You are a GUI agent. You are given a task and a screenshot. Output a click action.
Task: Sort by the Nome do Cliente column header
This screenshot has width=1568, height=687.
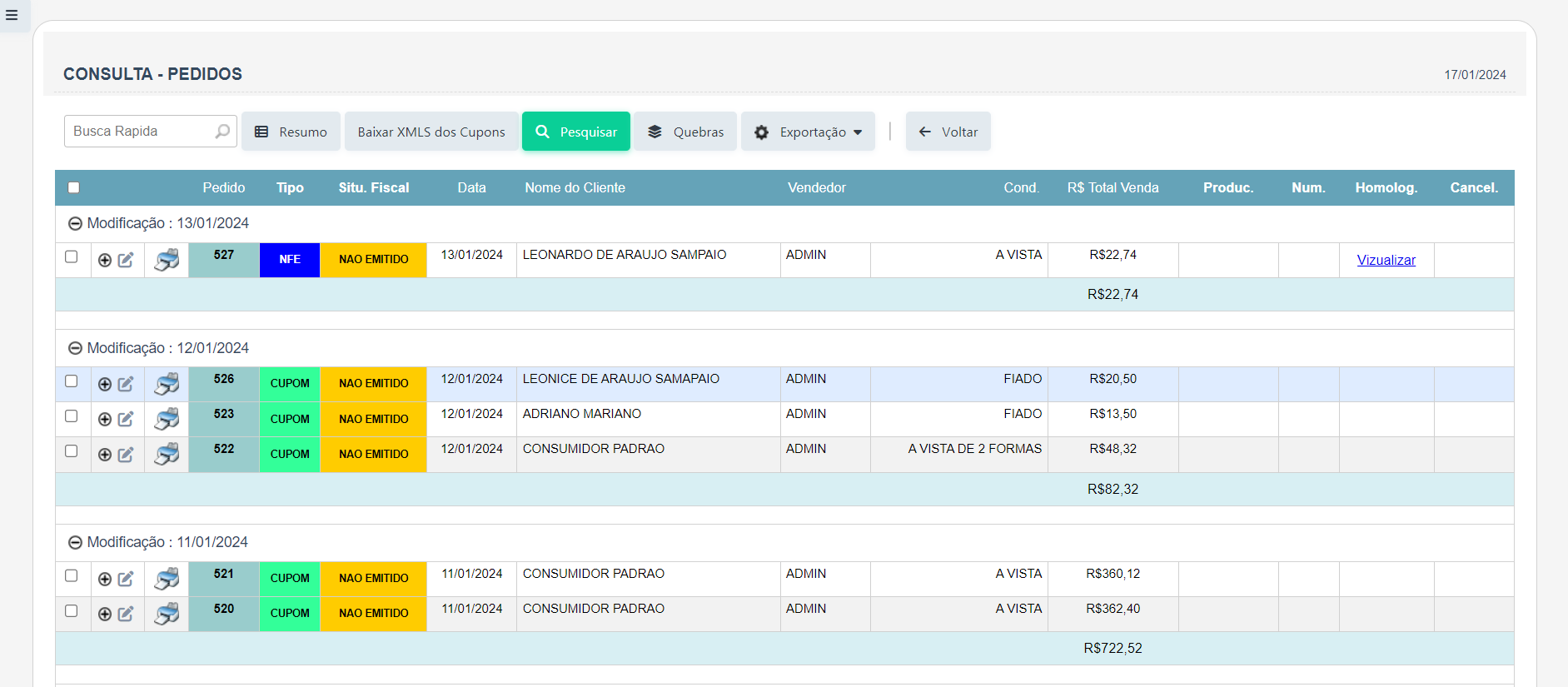(x=575, y=187)
